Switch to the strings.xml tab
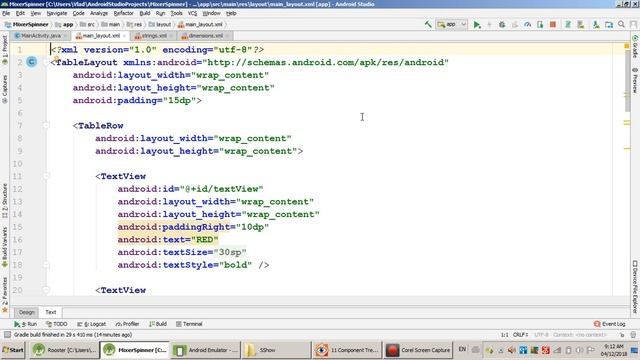Image resolution: width=640 pixels, height=360 pixels. point(154,36)
